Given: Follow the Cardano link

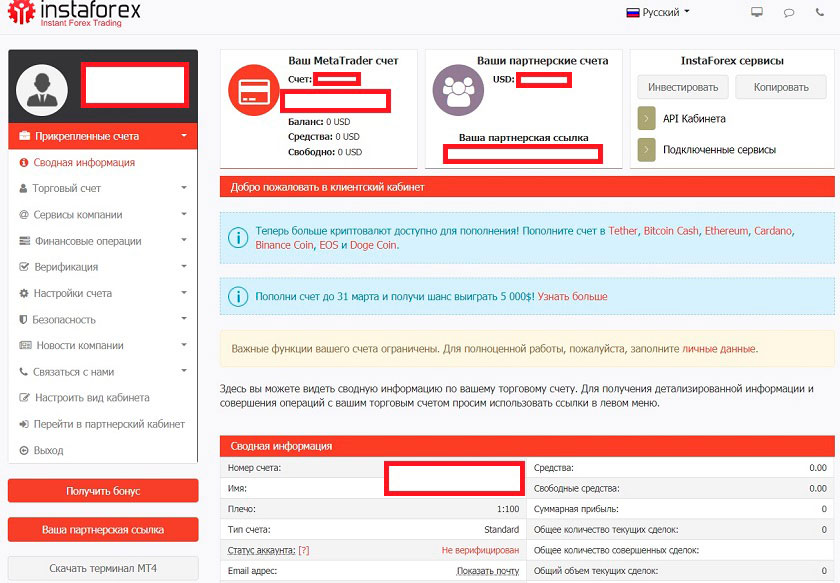Looking at the screenshot, I should pos(773,230).
